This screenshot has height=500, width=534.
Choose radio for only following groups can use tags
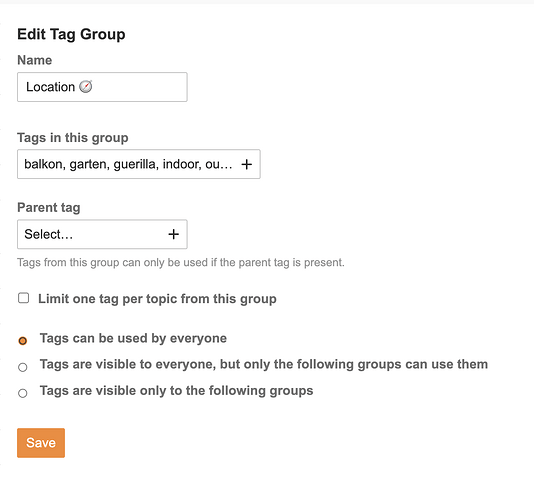point(23,367)
